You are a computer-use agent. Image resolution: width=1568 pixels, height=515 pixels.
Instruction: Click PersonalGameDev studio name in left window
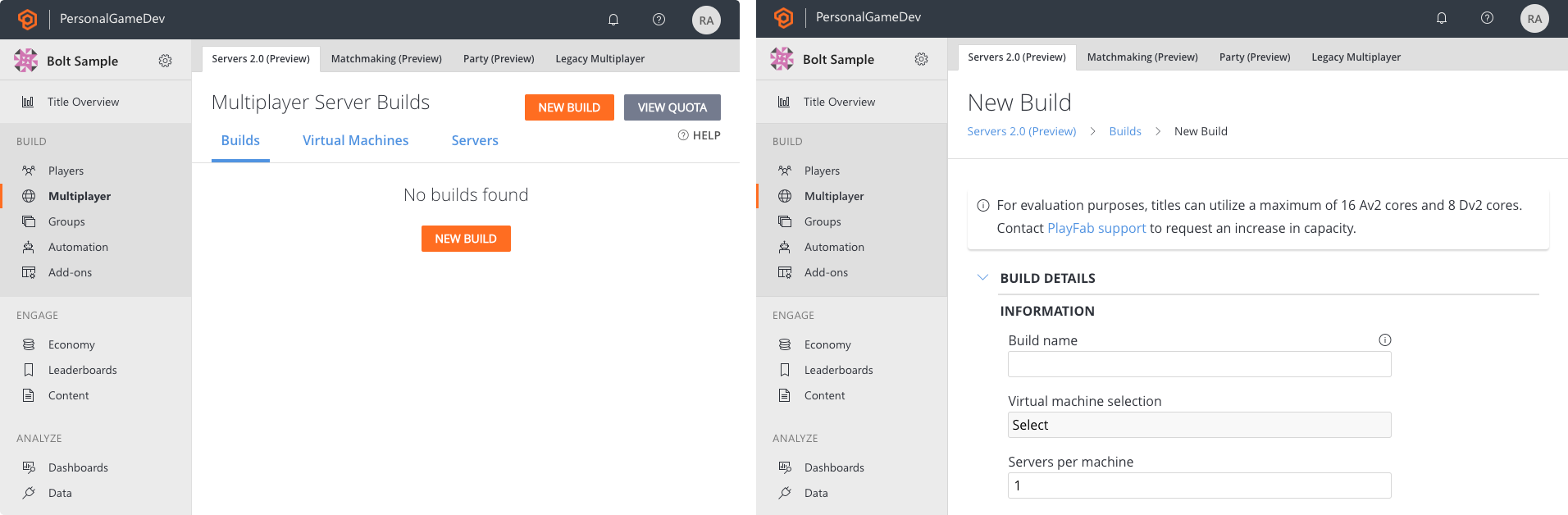click(x=112, y=19)
